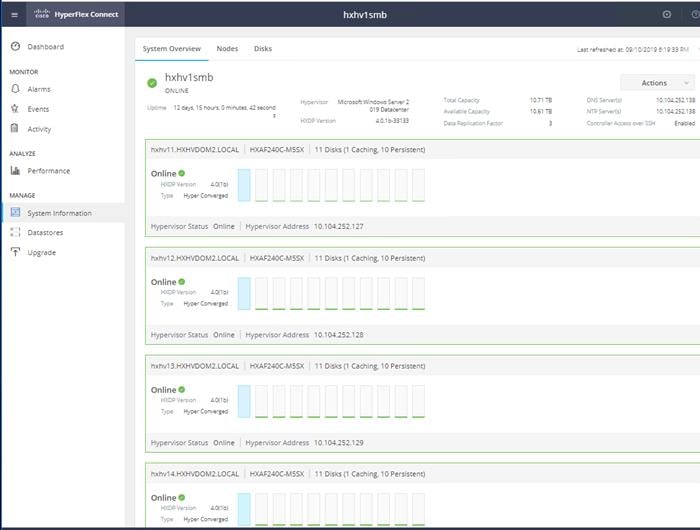Select first persistent disk of hxhv11

[262, 185]
